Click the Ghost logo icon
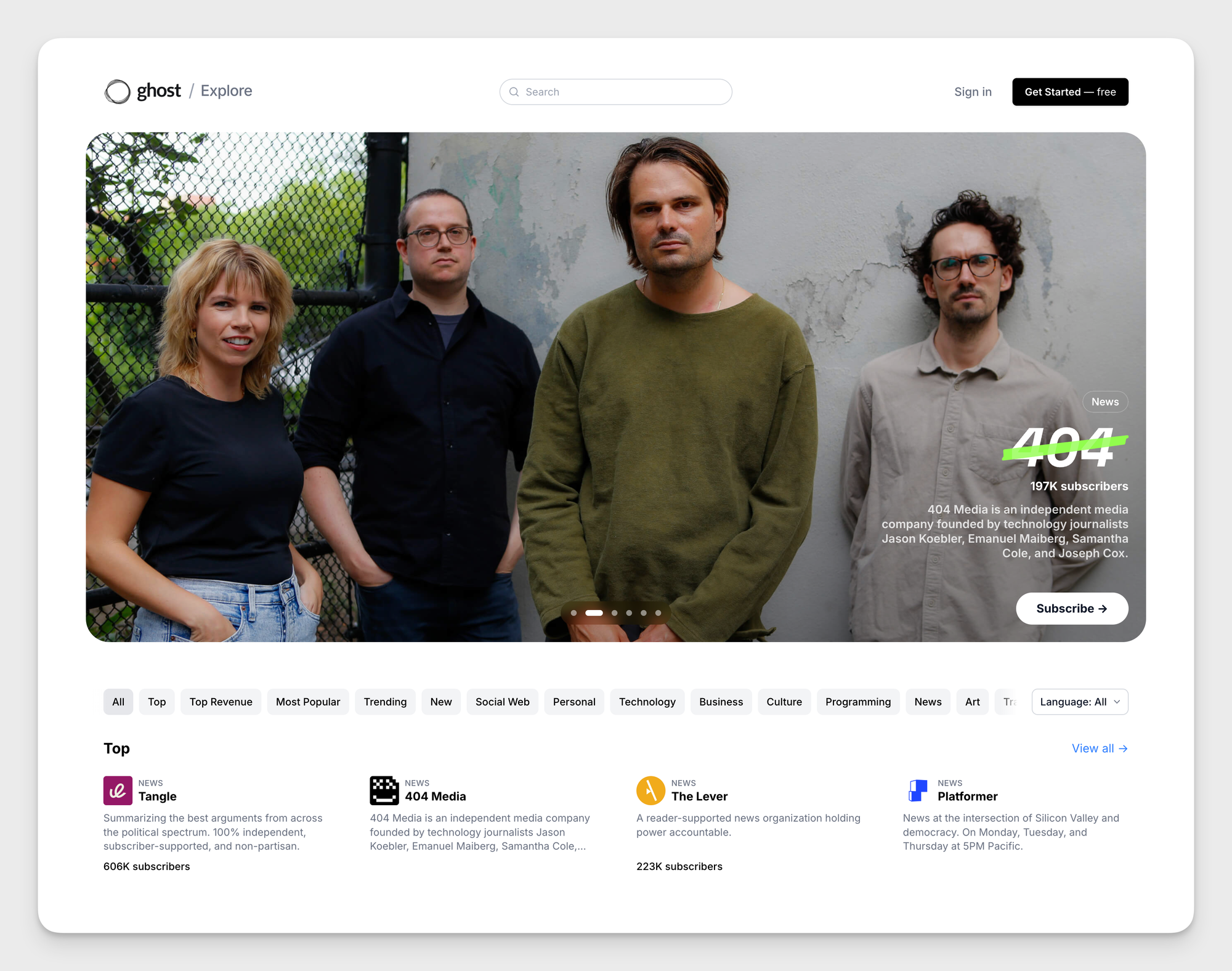This screenshot has height=971, width=1232. (117, 92)
